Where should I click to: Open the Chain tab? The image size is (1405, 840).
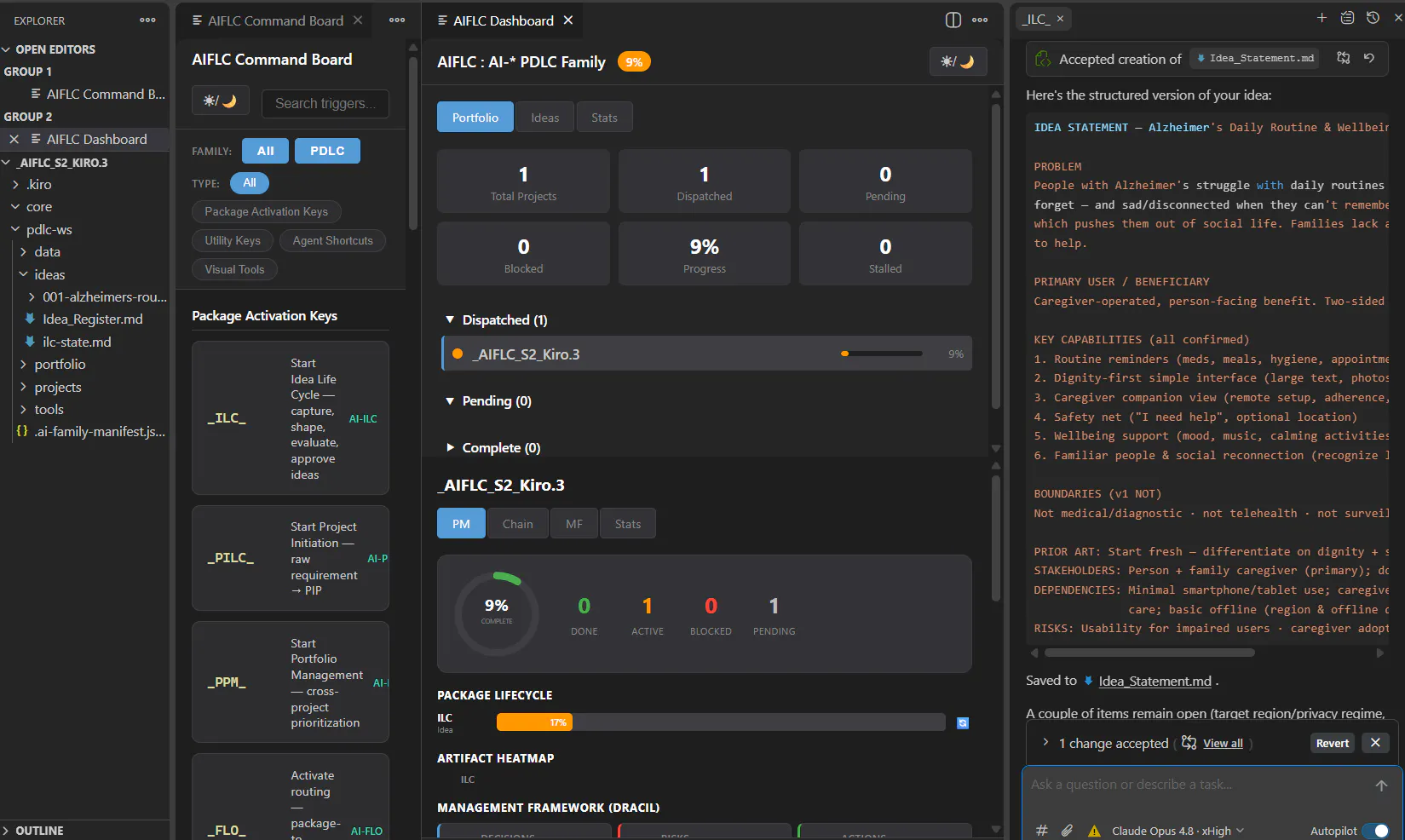point(517,524)
